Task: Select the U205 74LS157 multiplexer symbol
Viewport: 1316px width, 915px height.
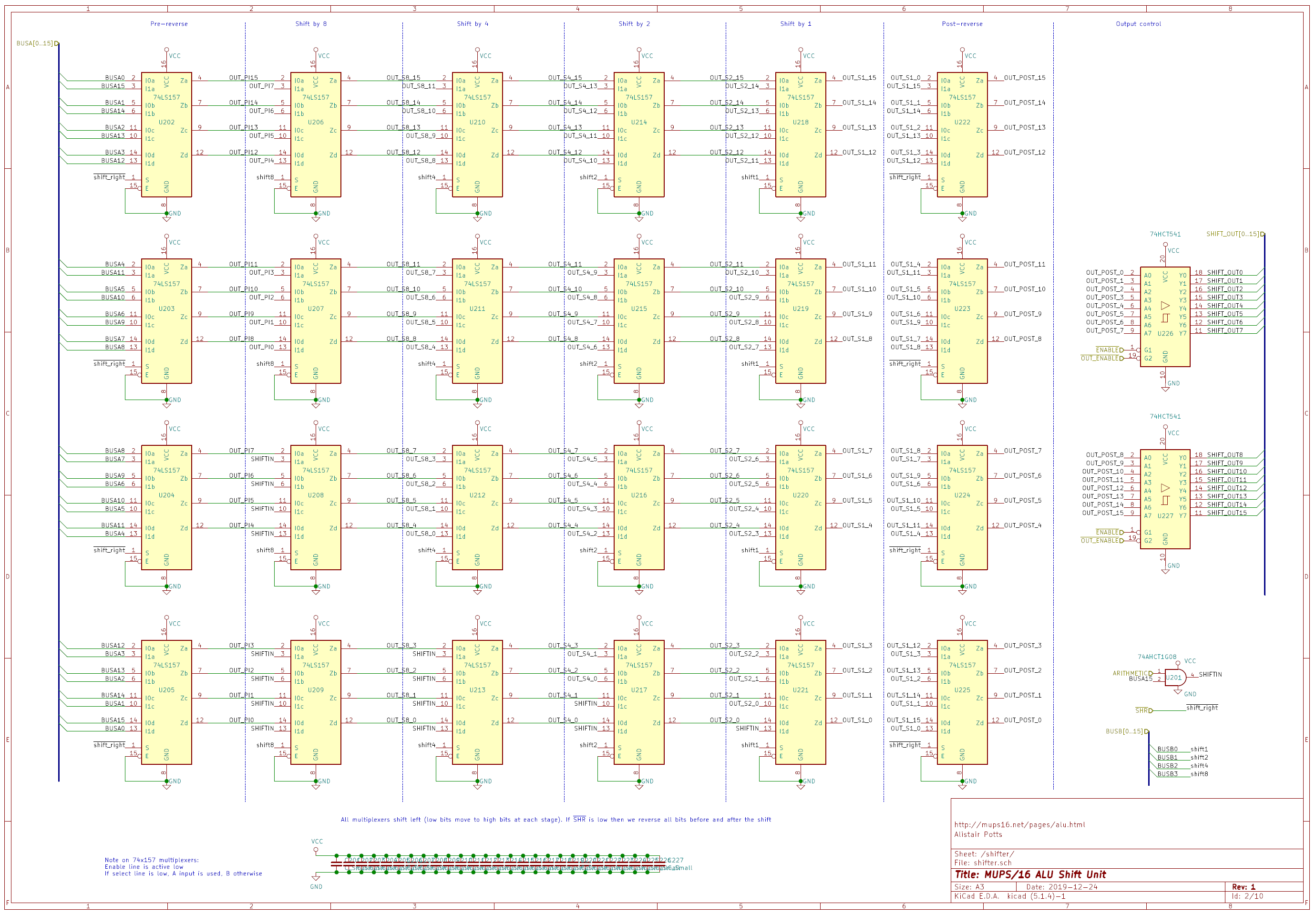Action: [x=166, y=702]
